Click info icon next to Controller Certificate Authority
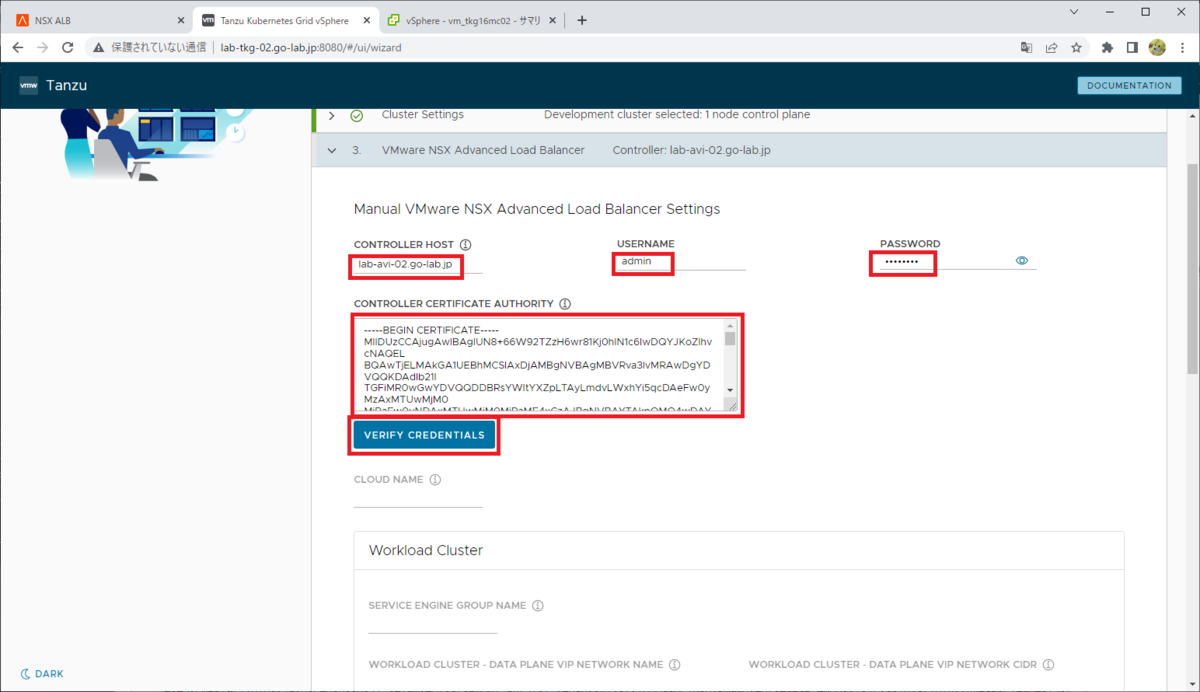Image resolution: width=1200 pixels, height=692 pixels. tap(565, 303)
